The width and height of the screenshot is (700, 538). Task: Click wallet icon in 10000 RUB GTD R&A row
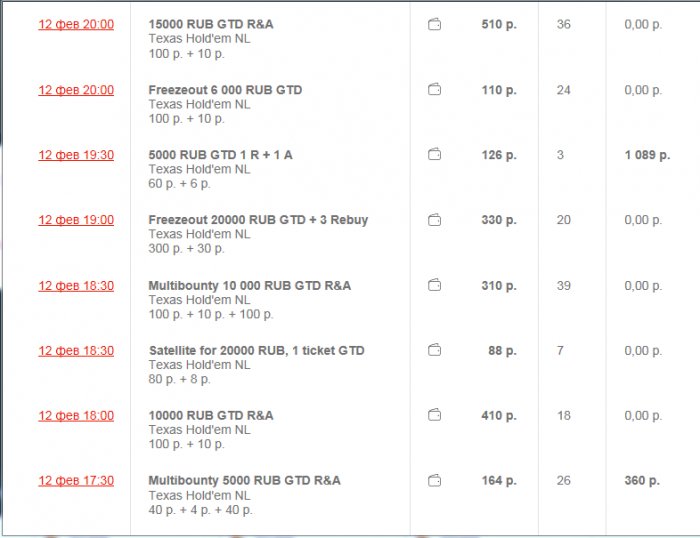coord(434,415)
